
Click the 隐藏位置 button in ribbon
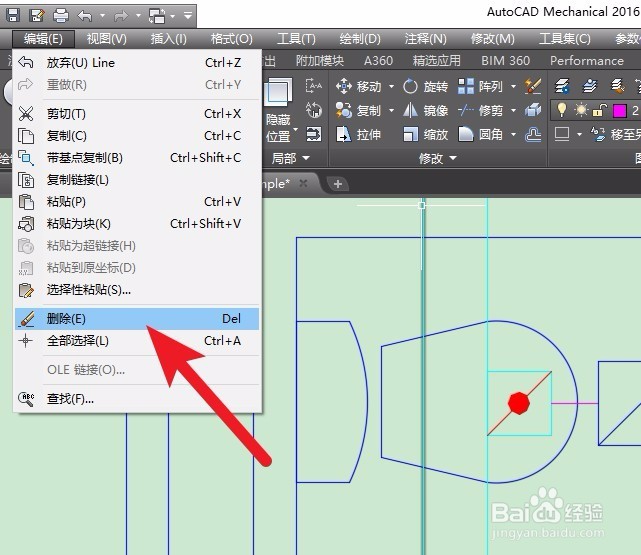(279, 110)
